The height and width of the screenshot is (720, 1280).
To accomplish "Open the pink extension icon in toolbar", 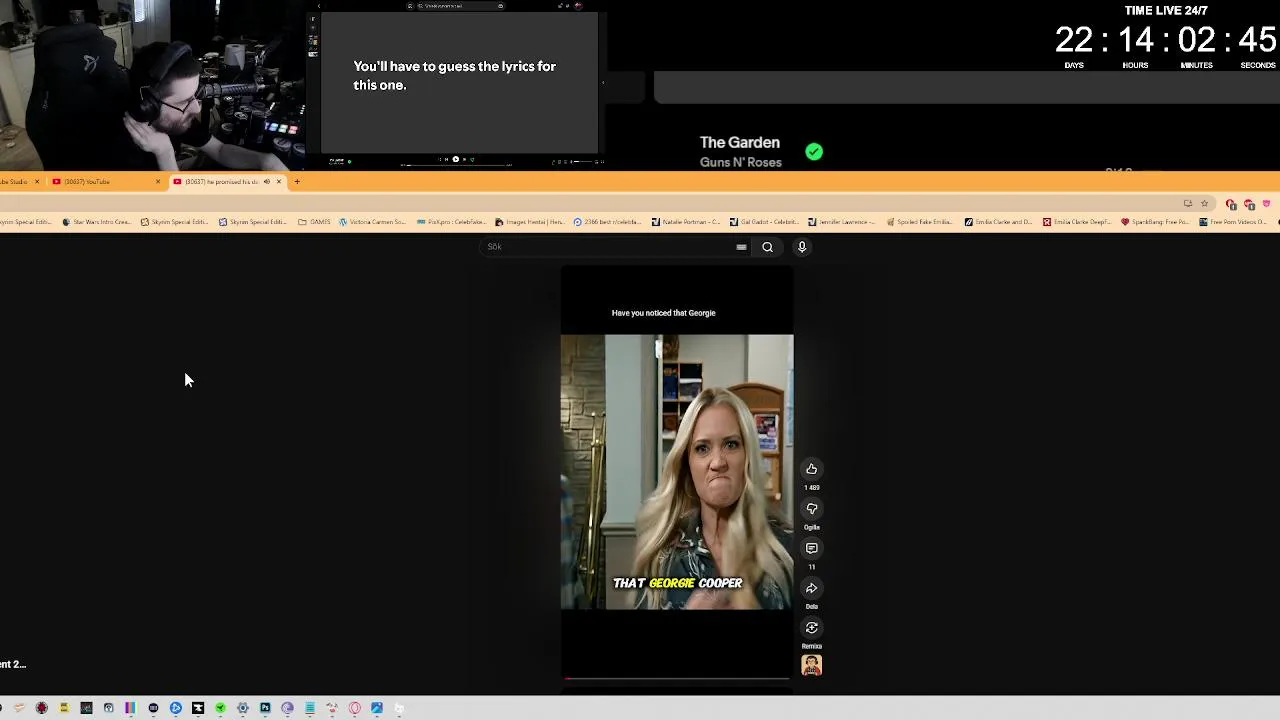I will [x=1266, y=204].
